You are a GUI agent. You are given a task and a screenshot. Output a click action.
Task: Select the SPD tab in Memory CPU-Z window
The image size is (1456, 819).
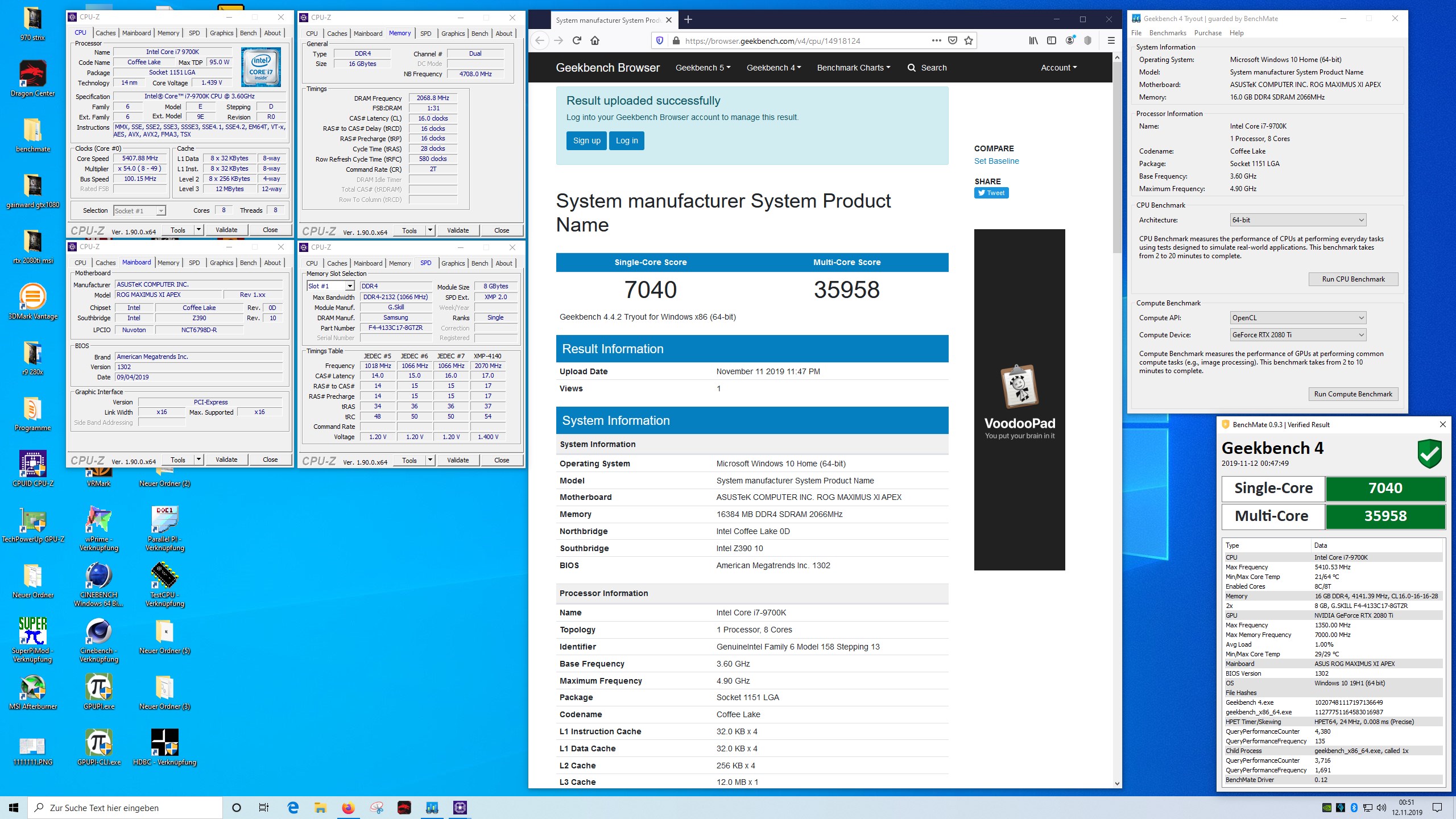click(x=425, y=34)
